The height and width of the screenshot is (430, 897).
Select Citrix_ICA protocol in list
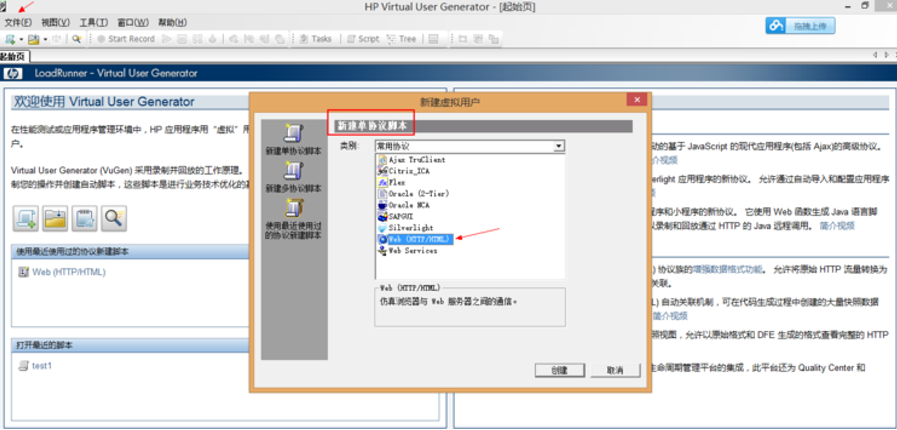pos(404,171)
